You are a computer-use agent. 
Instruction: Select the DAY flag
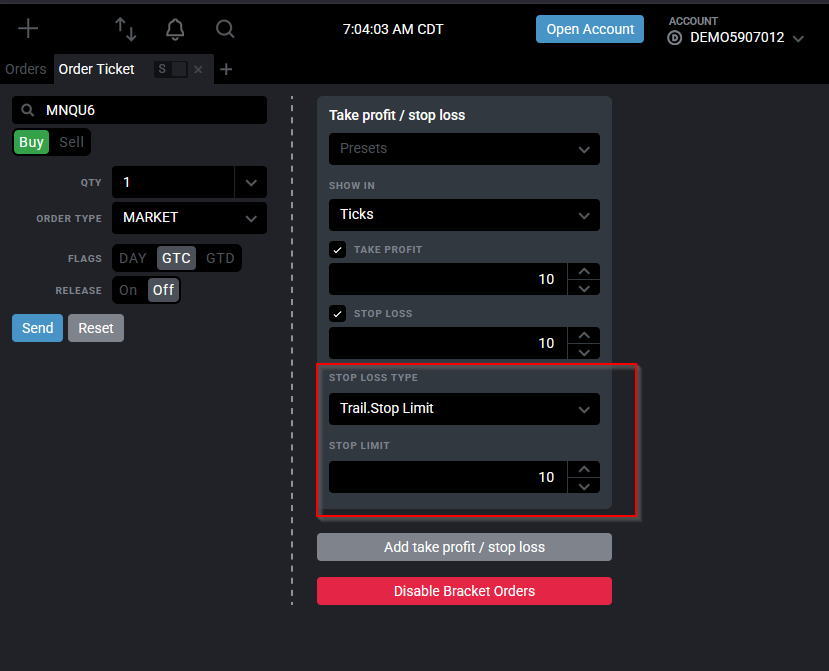[133, 258]
